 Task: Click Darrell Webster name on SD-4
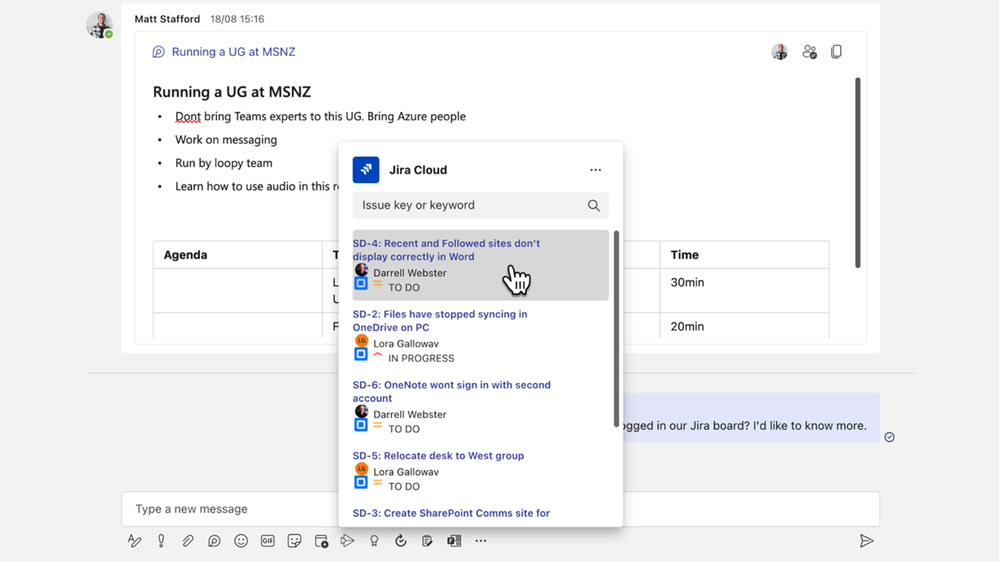[x=410, y=273]
